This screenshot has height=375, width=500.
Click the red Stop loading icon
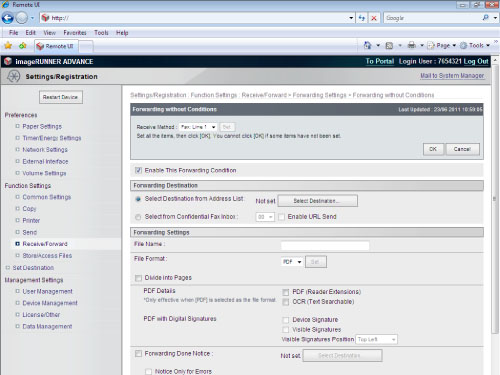point(374,18)
